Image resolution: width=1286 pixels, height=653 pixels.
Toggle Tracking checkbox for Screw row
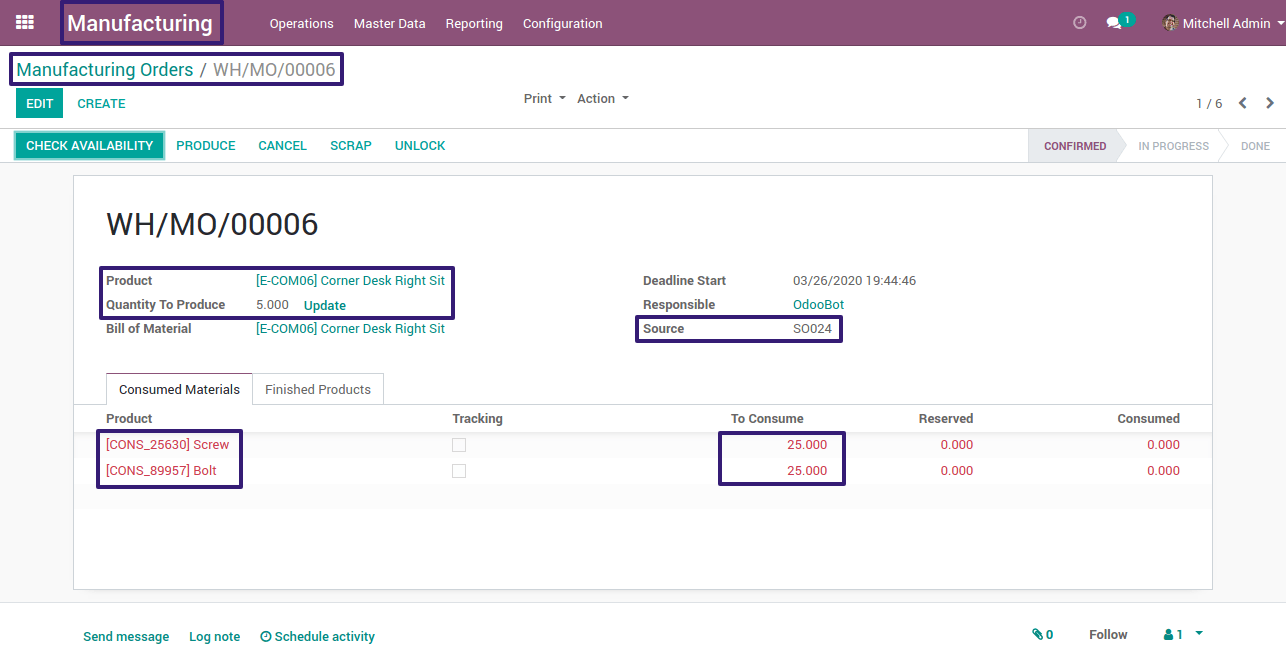459,445
